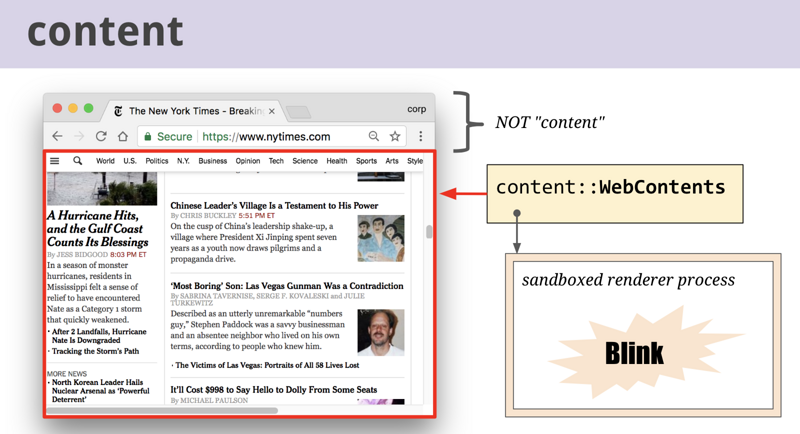
Task: Click the 8:03 PM ET timestamp
Action: coord(128,254)
